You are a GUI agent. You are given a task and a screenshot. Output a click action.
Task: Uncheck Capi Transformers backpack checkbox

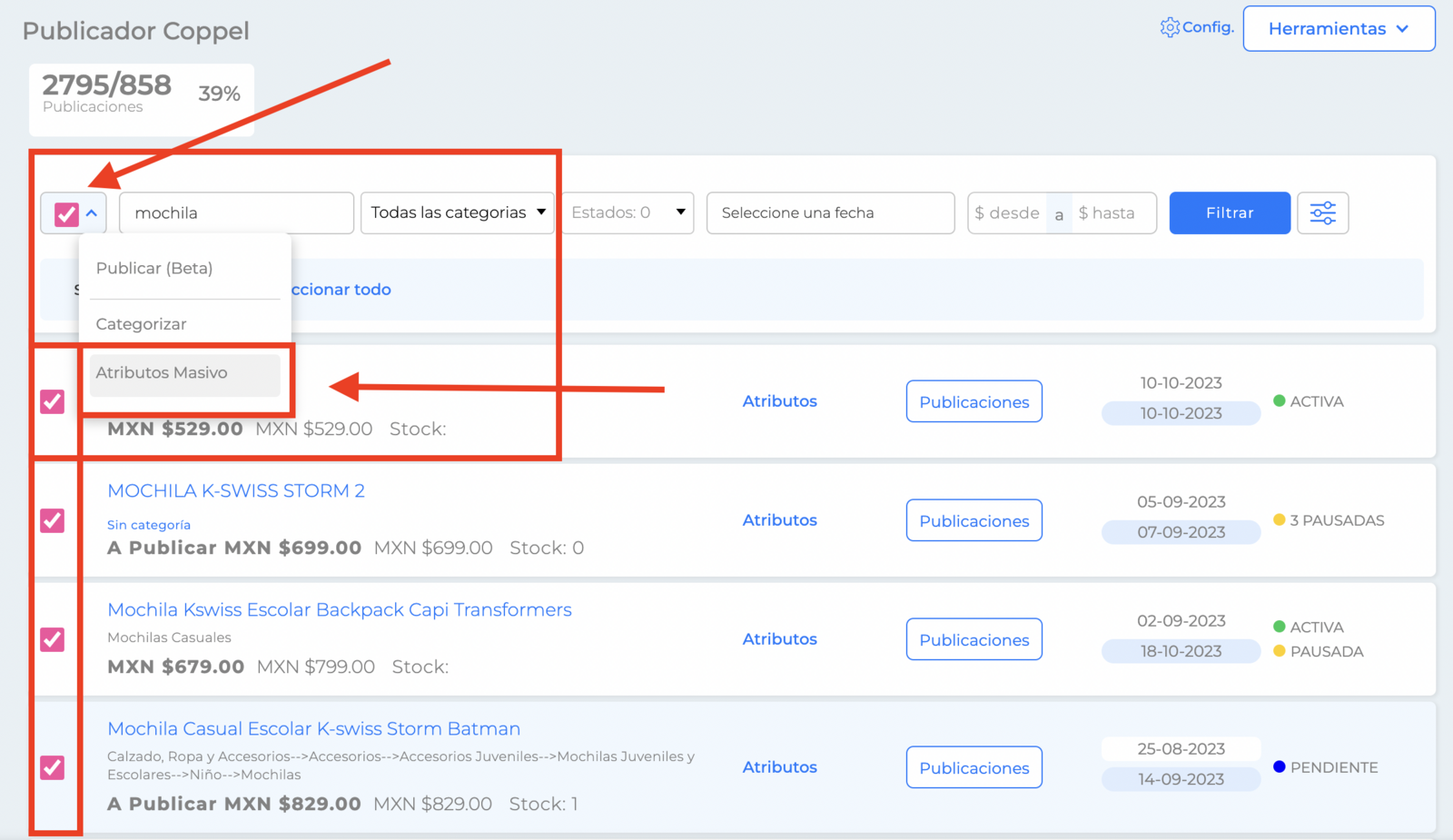(x=53, y=639)
